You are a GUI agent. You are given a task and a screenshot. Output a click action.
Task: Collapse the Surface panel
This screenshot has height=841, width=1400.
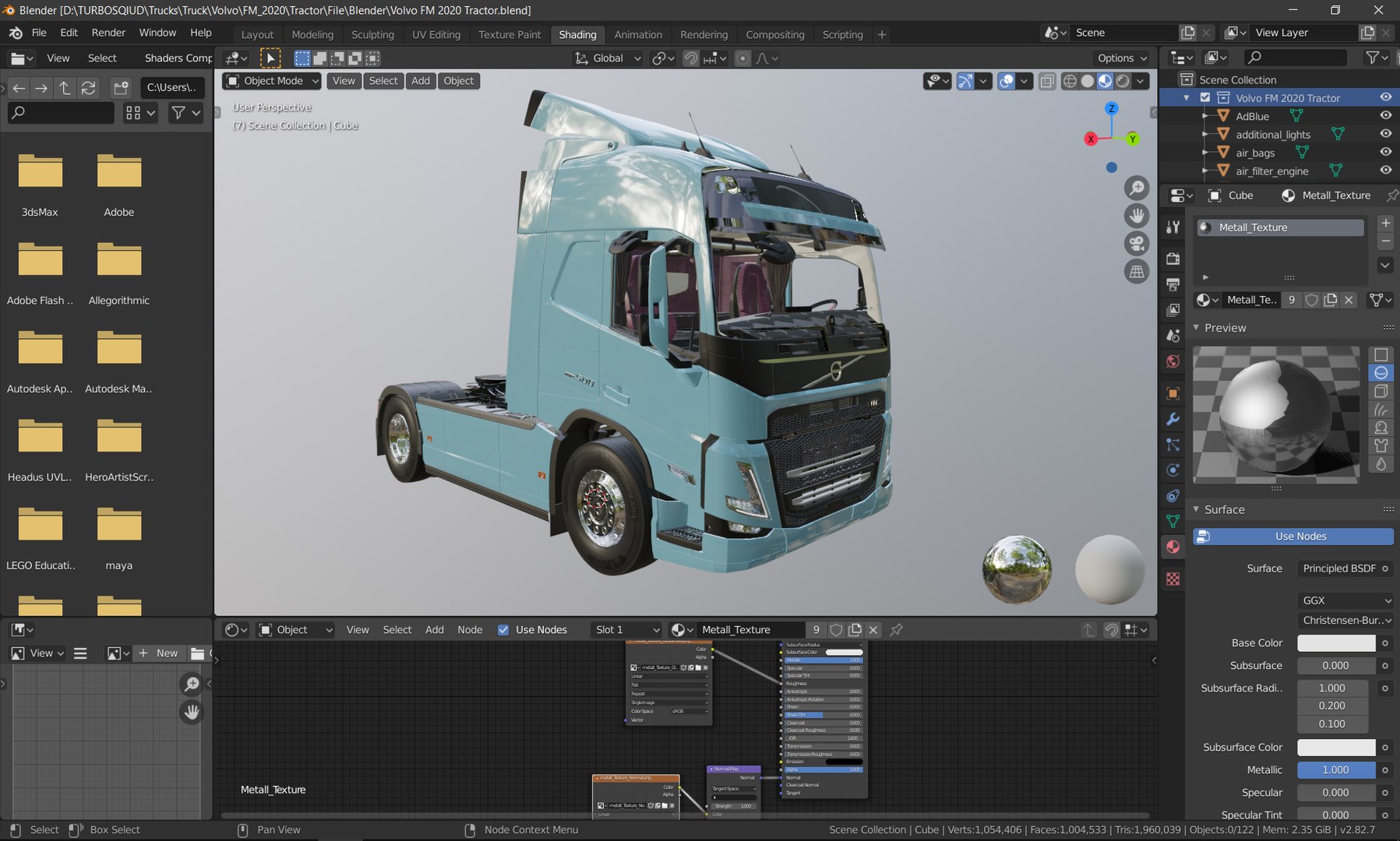(1197, 509)
